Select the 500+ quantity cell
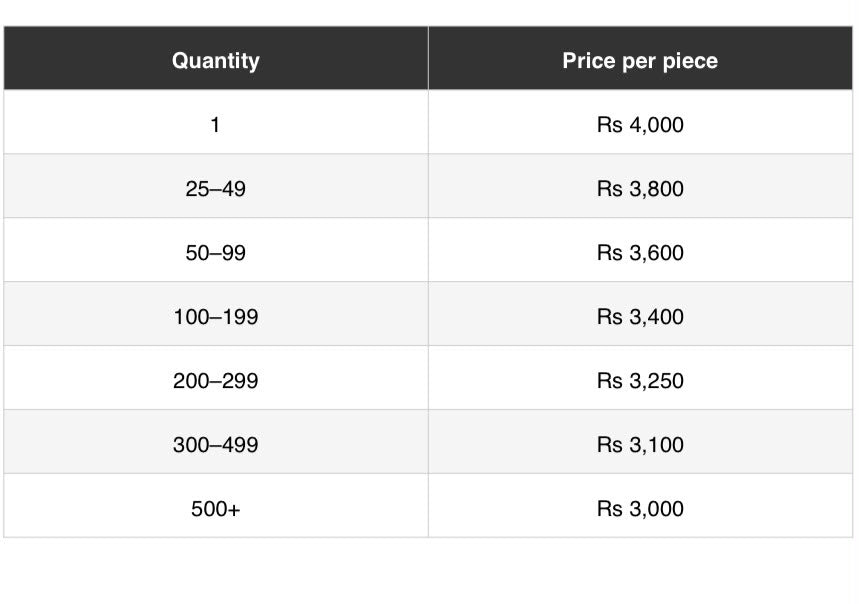Screen dimensions: 859x604 [216, 507]
